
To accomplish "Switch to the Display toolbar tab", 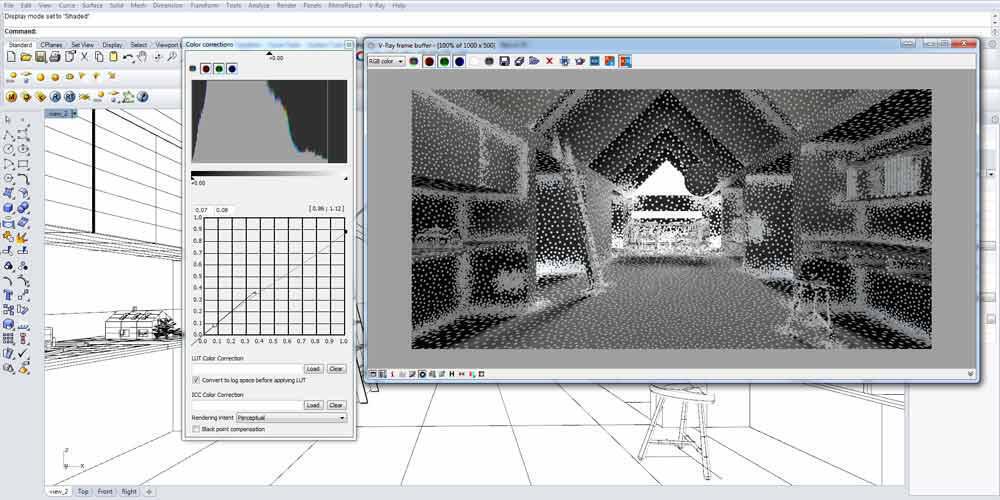I will tap(112, 45).
